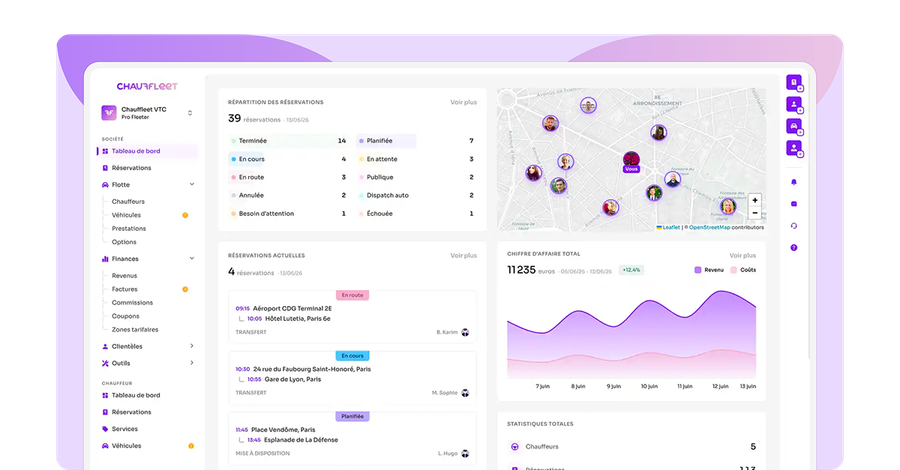Click the driver icon next to M. Sophie
Image resolution: width=900 pixels, height=470 pixels.
tap(465, 393)
